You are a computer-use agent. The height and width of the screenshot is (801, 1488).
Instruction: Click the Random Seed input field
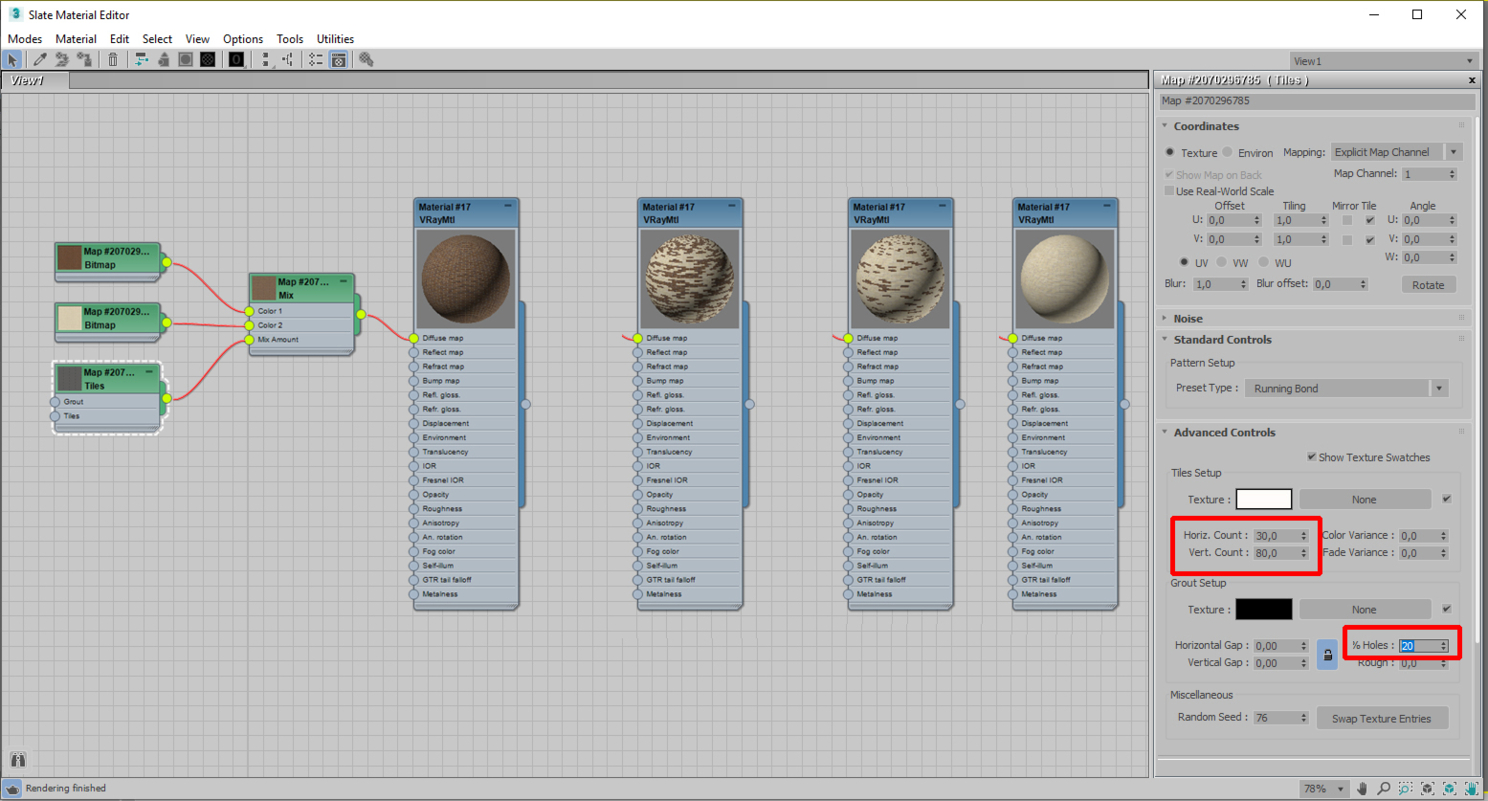tap(1281, 718)
